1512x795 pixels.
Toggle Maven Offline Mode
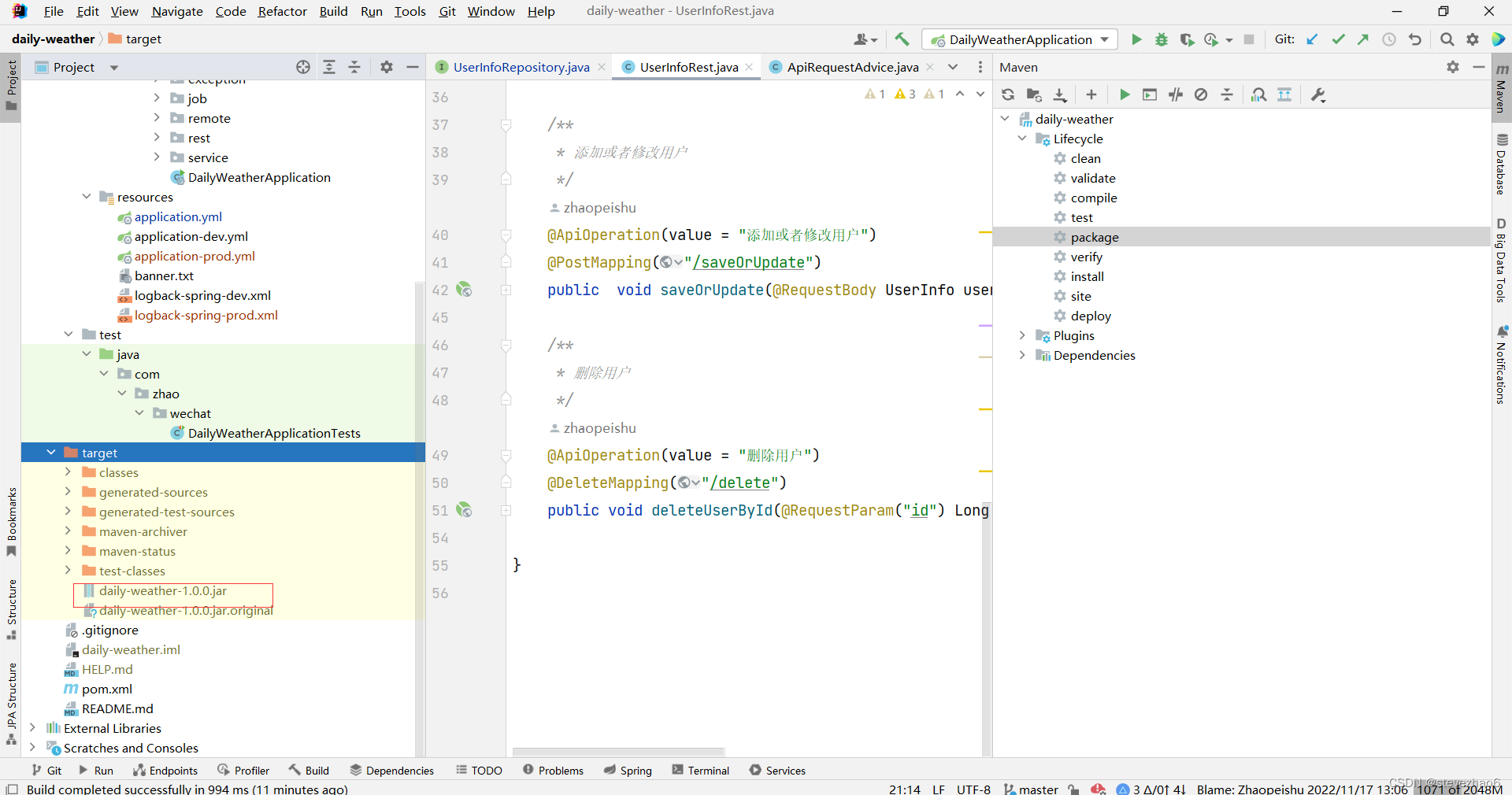point(1176,94)
